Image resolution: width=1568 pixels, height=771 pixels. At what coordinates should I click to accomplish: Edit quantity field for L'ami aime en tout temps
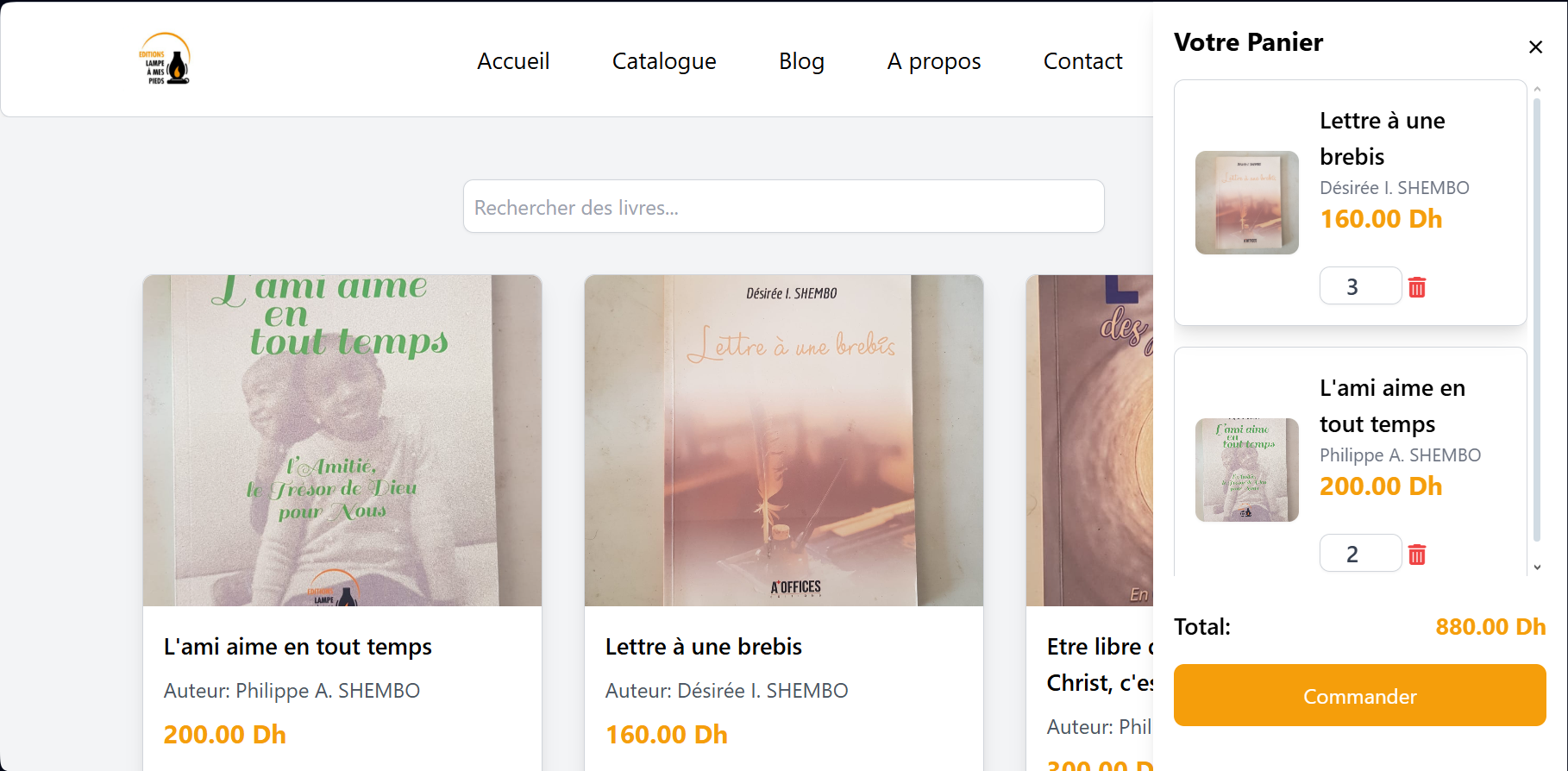tap(1359, 554)
